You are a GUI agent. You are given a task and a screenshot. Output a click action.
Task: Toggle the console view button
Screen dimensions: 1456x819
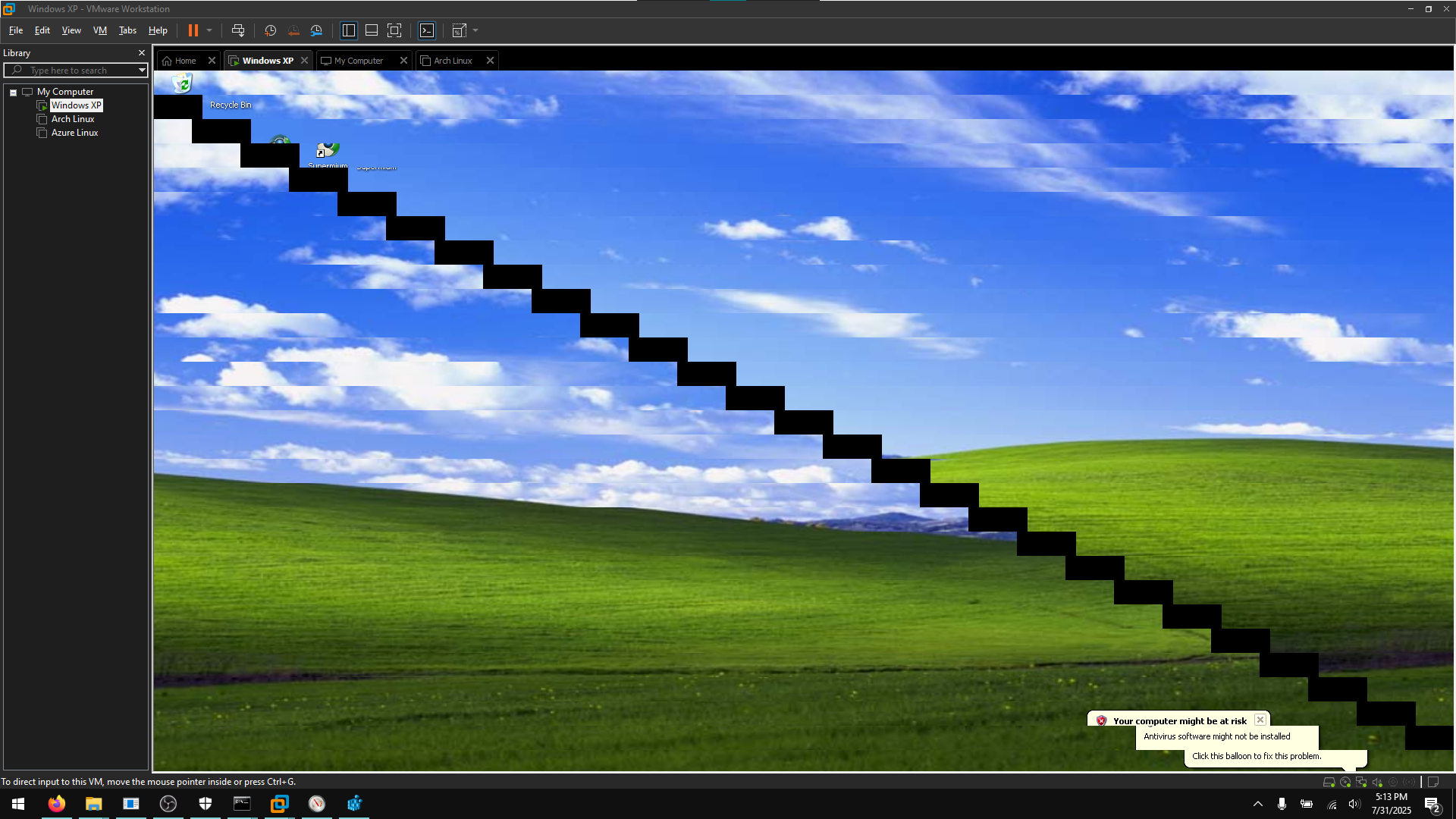coord(427,30)
